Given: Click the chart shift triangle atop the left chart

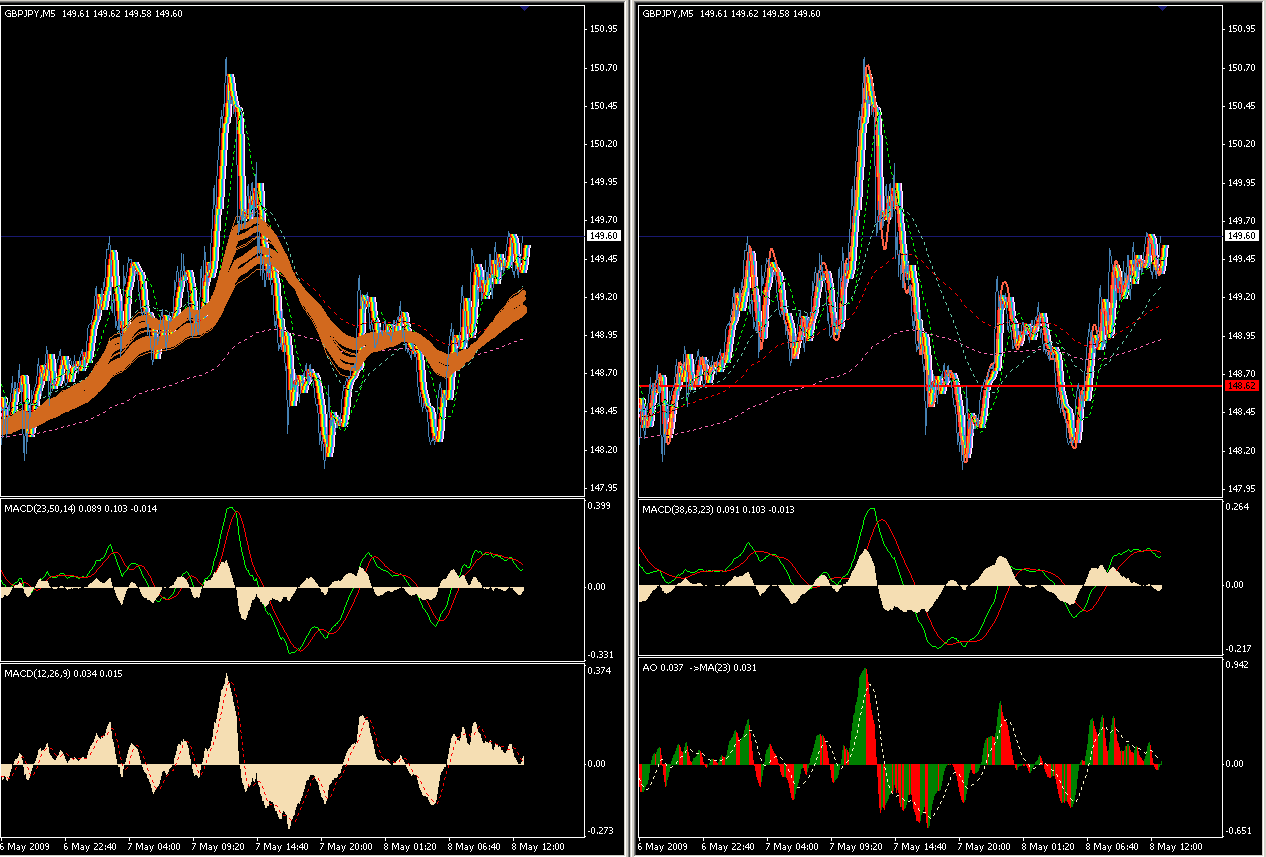Looking at the screenshot, I should pos(524,7).
